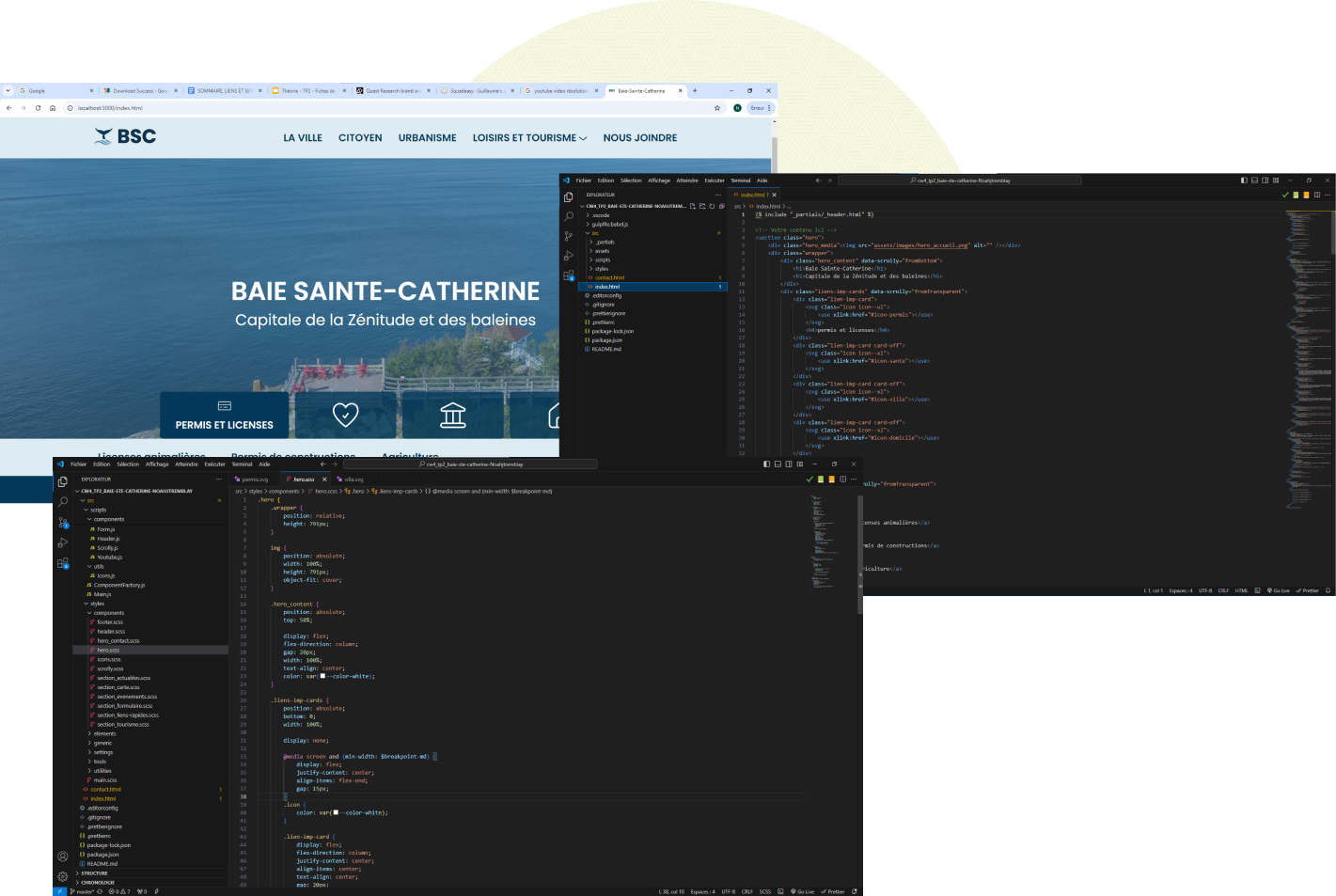Switch to ville.svg tab in front editor

(x=353, y=479)
